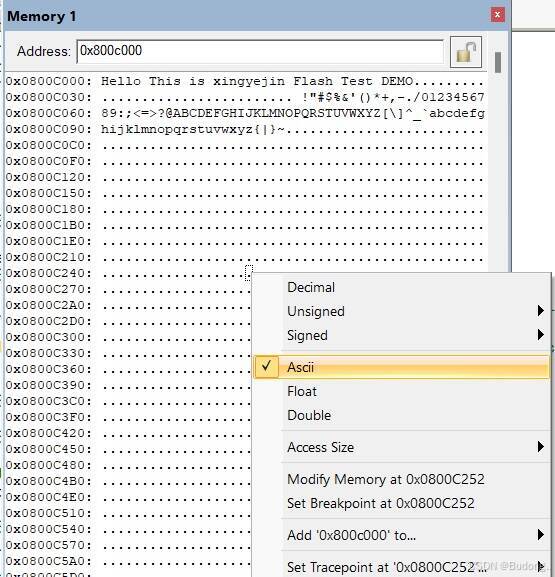555x577 pixels.
Task: Open the Unsigned submenu
Action: [402, 311]
